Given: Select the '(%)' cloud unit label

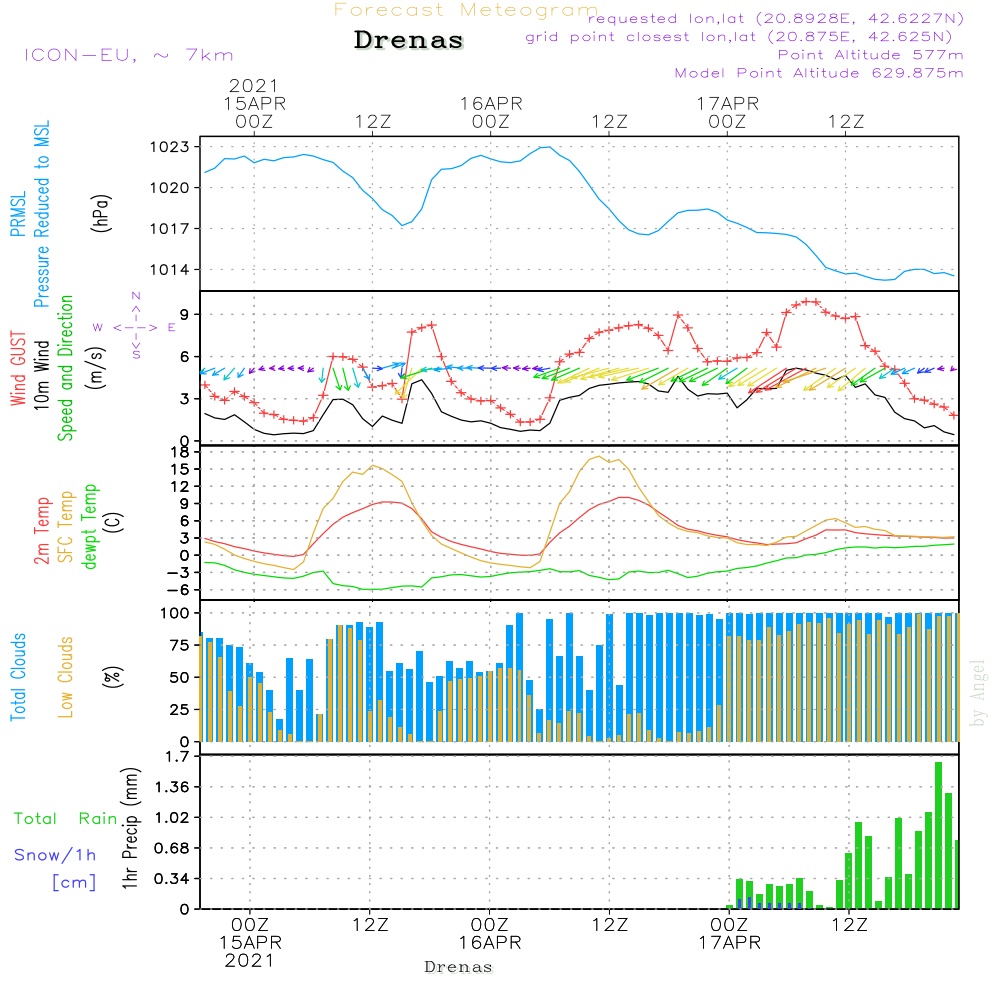Looking at the screenshot, I should (113, 677).
